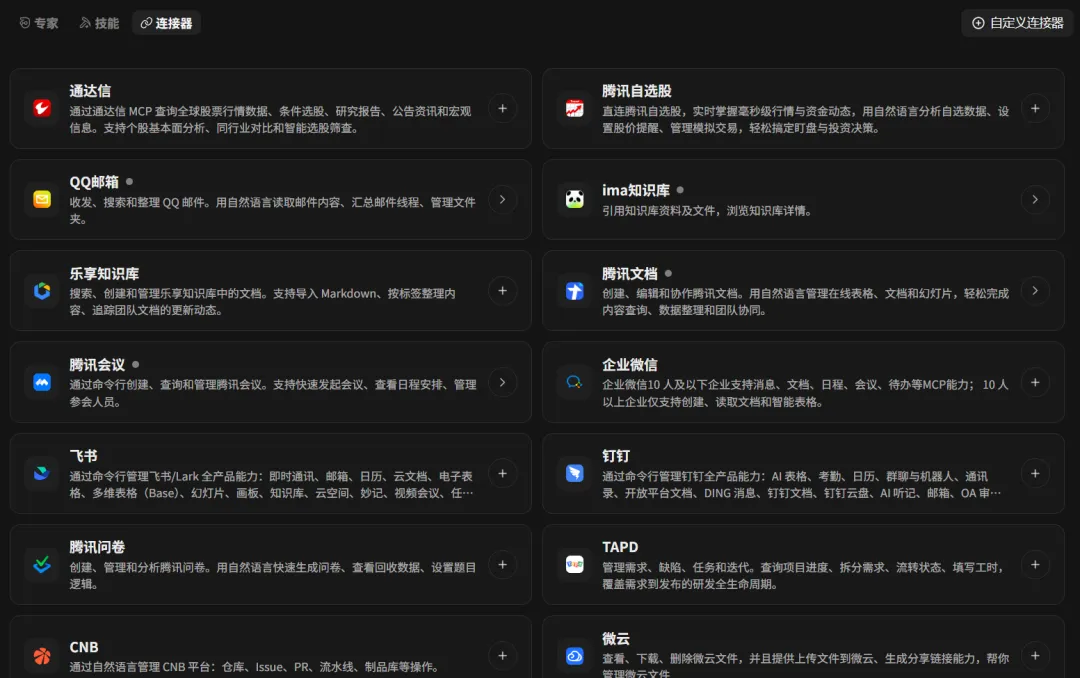Click the 腾讯问卷 title text
1080x678 pixels.
97,547
